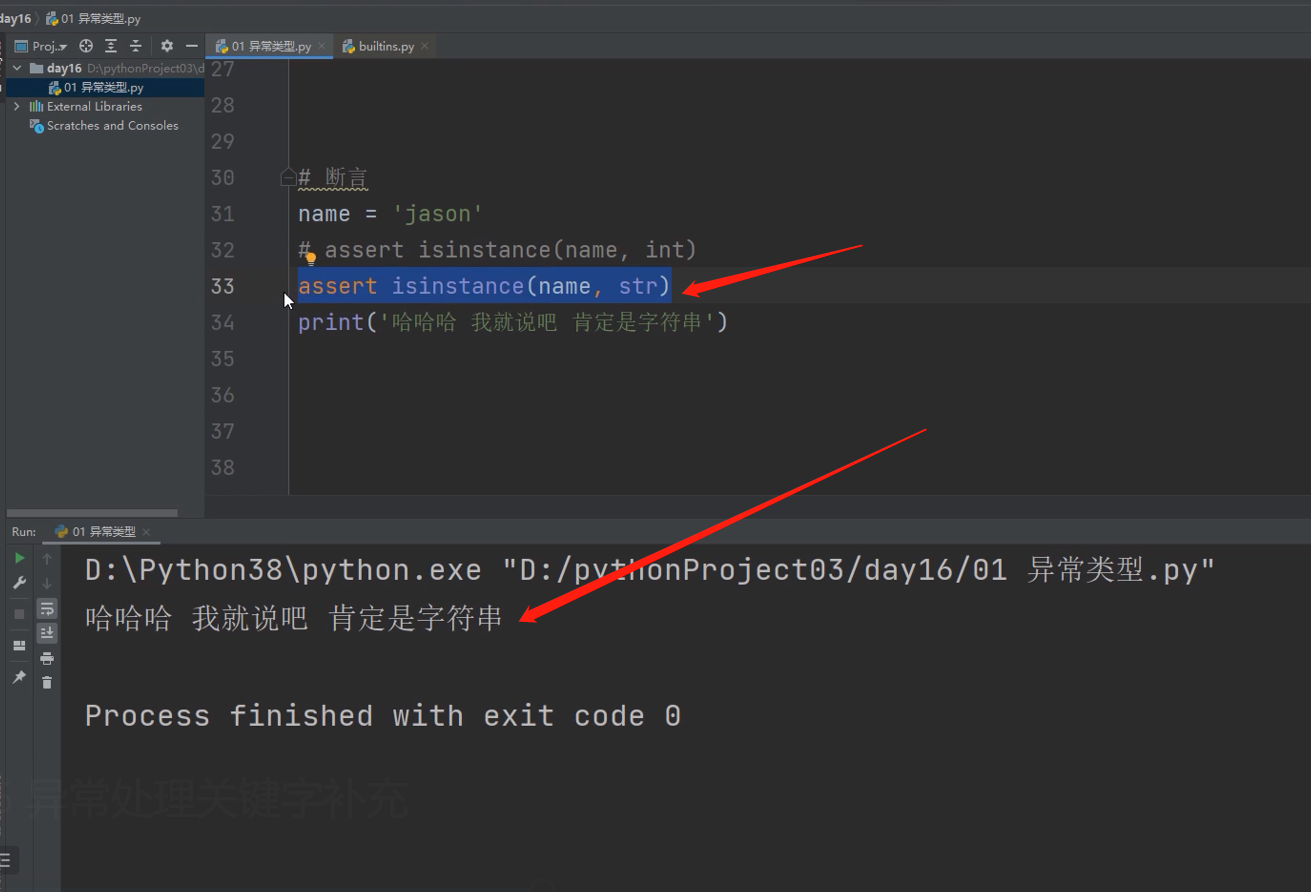Rerun the script with green play icon
The width and height of the screenshot is (1311, 892).
tap(19, 558)
